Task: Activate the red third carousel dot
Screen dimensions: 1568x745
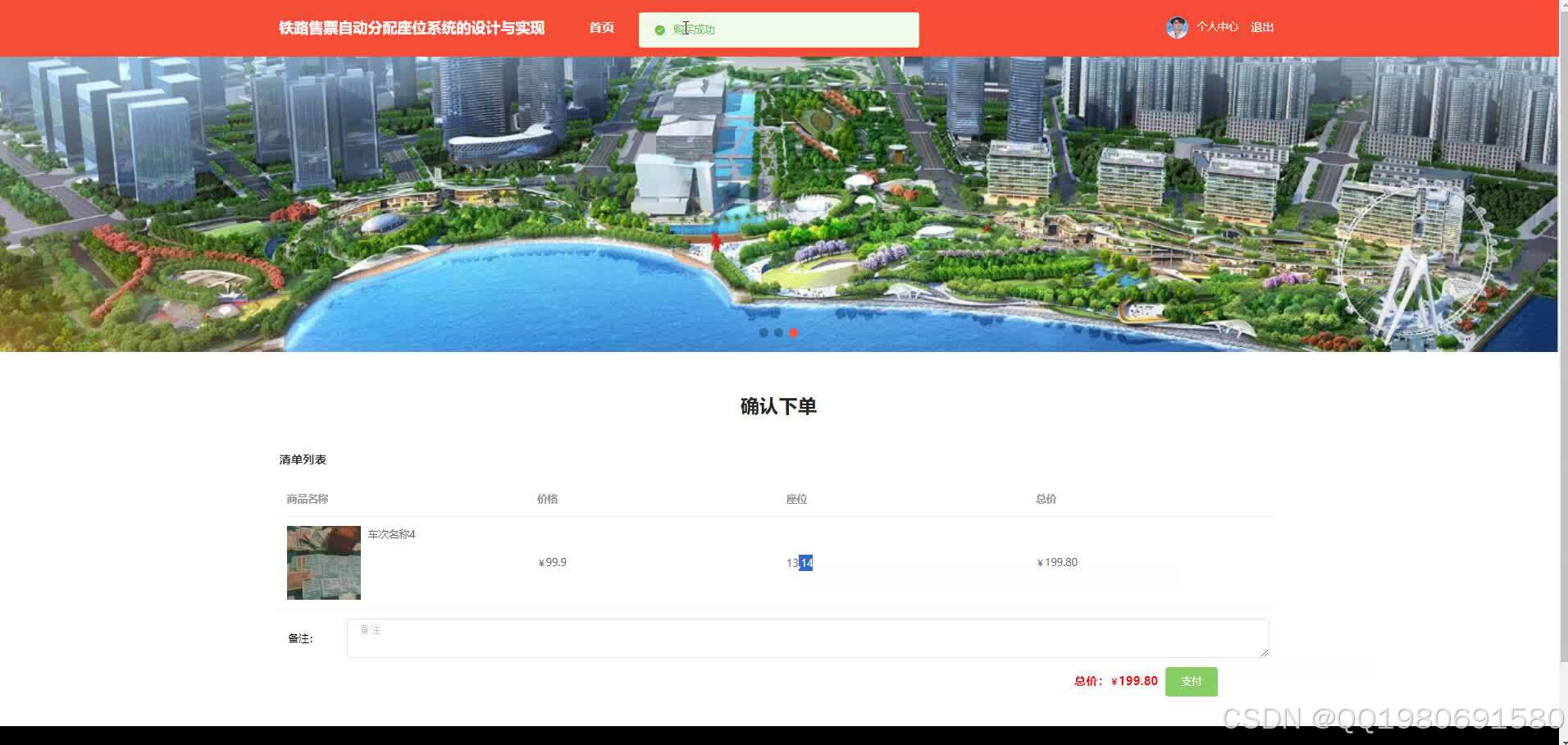Action: [x=793, y=333]
